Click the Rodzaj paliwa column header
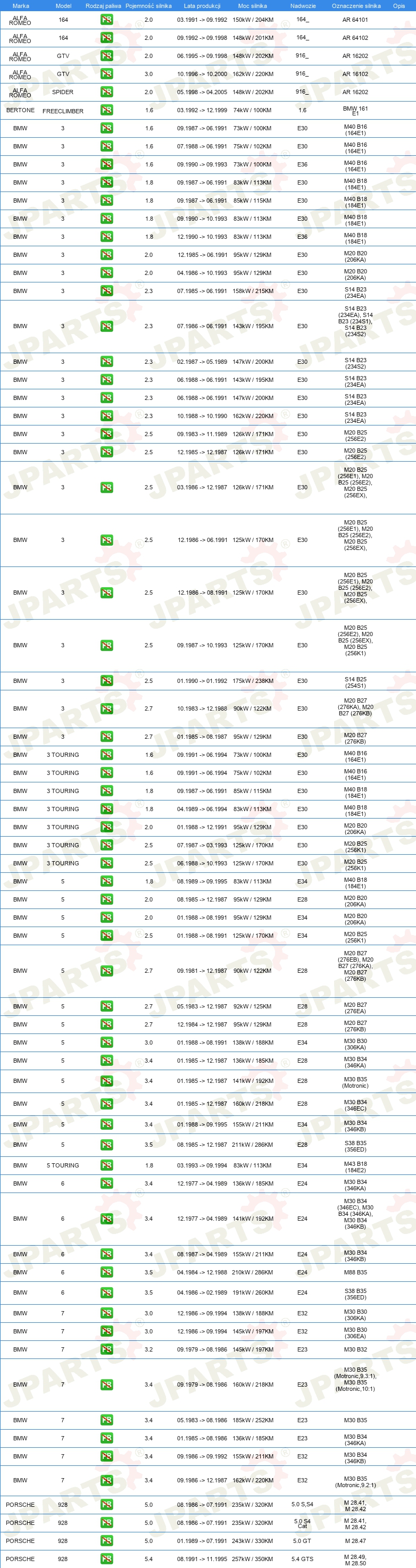 pyautogui.click(x=103, y=6)
